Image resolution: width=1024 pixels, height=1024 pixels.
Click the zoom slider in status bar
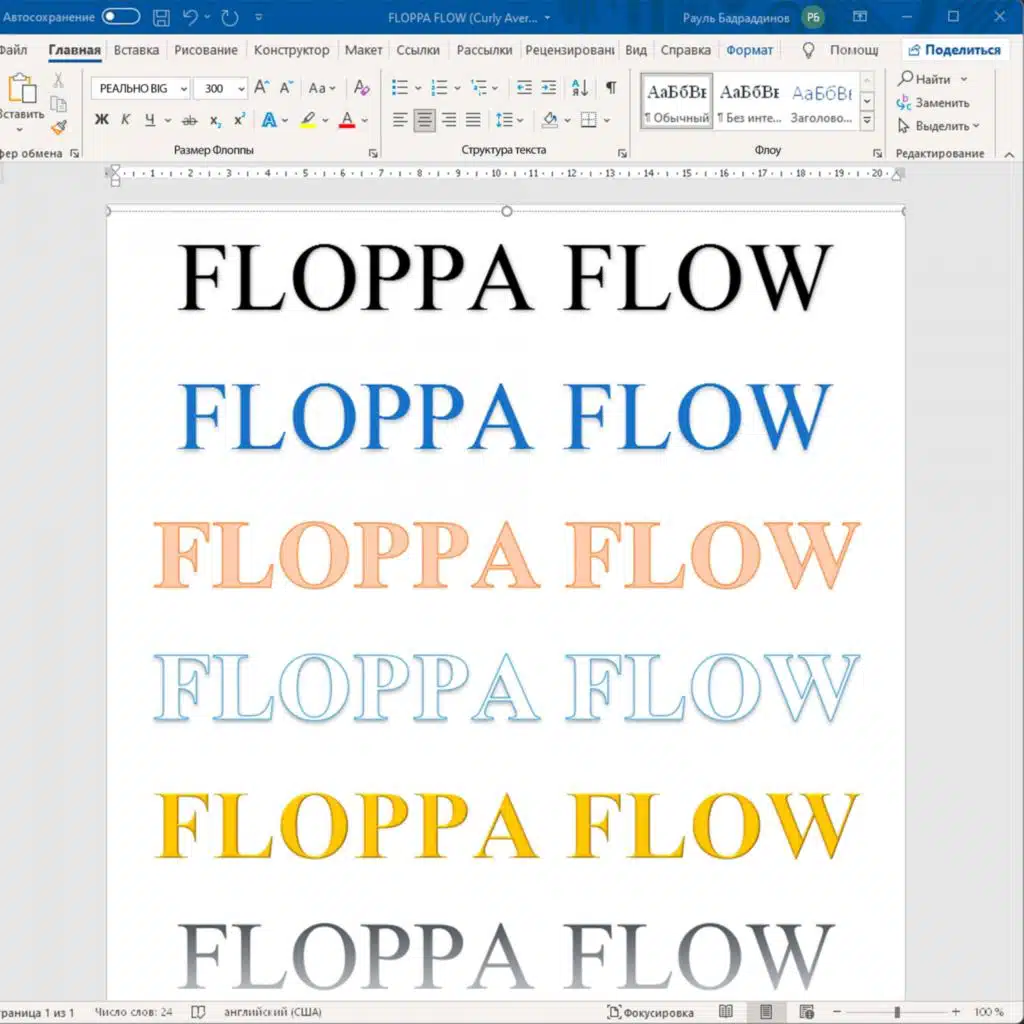(897, 1012)
